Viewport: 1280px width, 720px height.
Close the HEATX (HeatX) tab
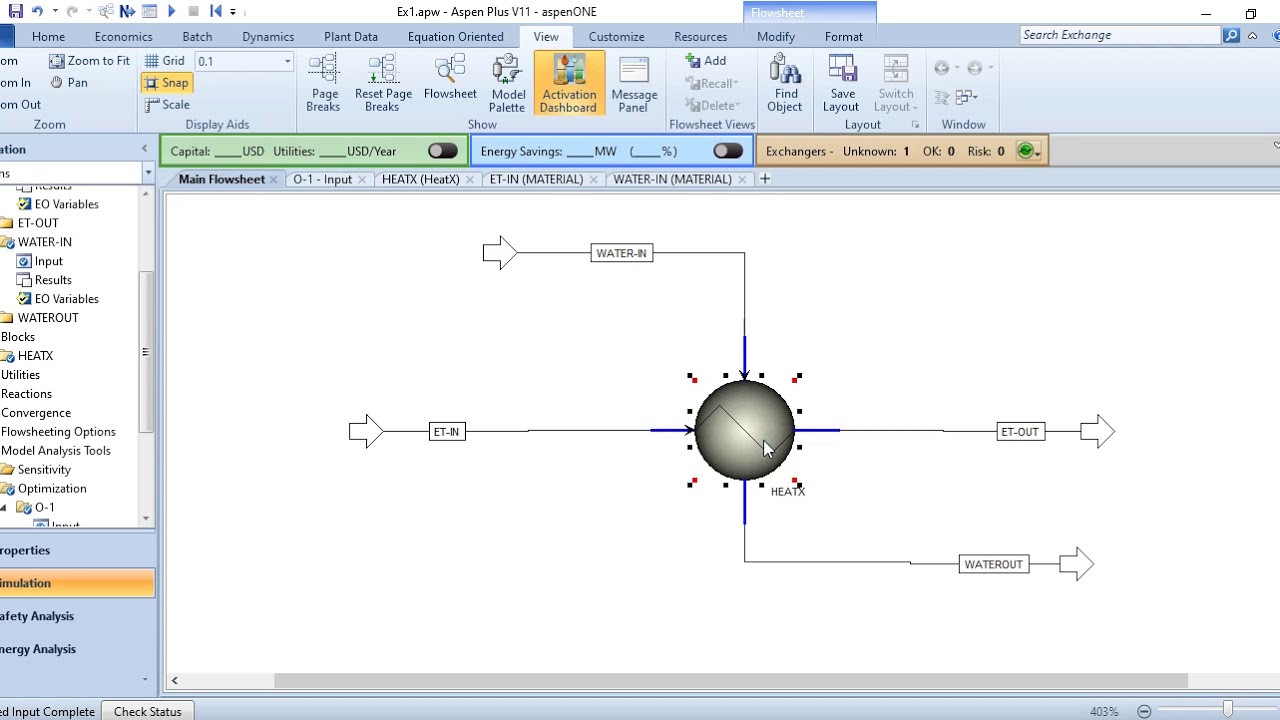(469, 180)
